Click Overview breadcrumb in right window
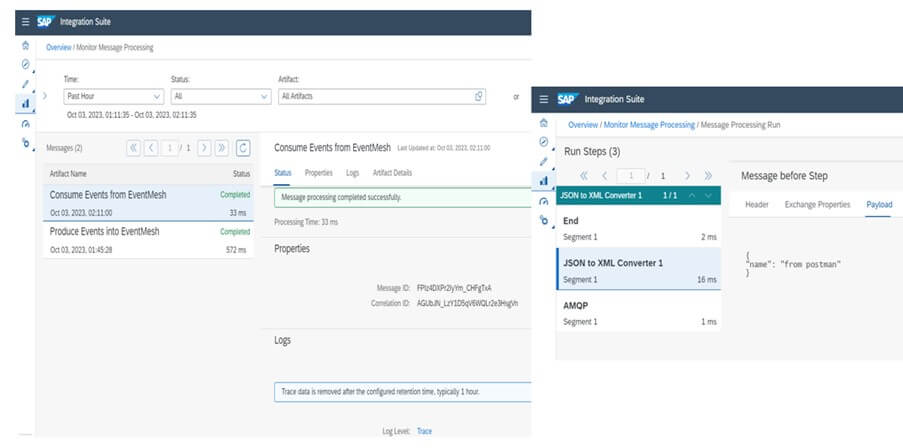This screenshot has width=903, height=448. click(x=583, y=124)
